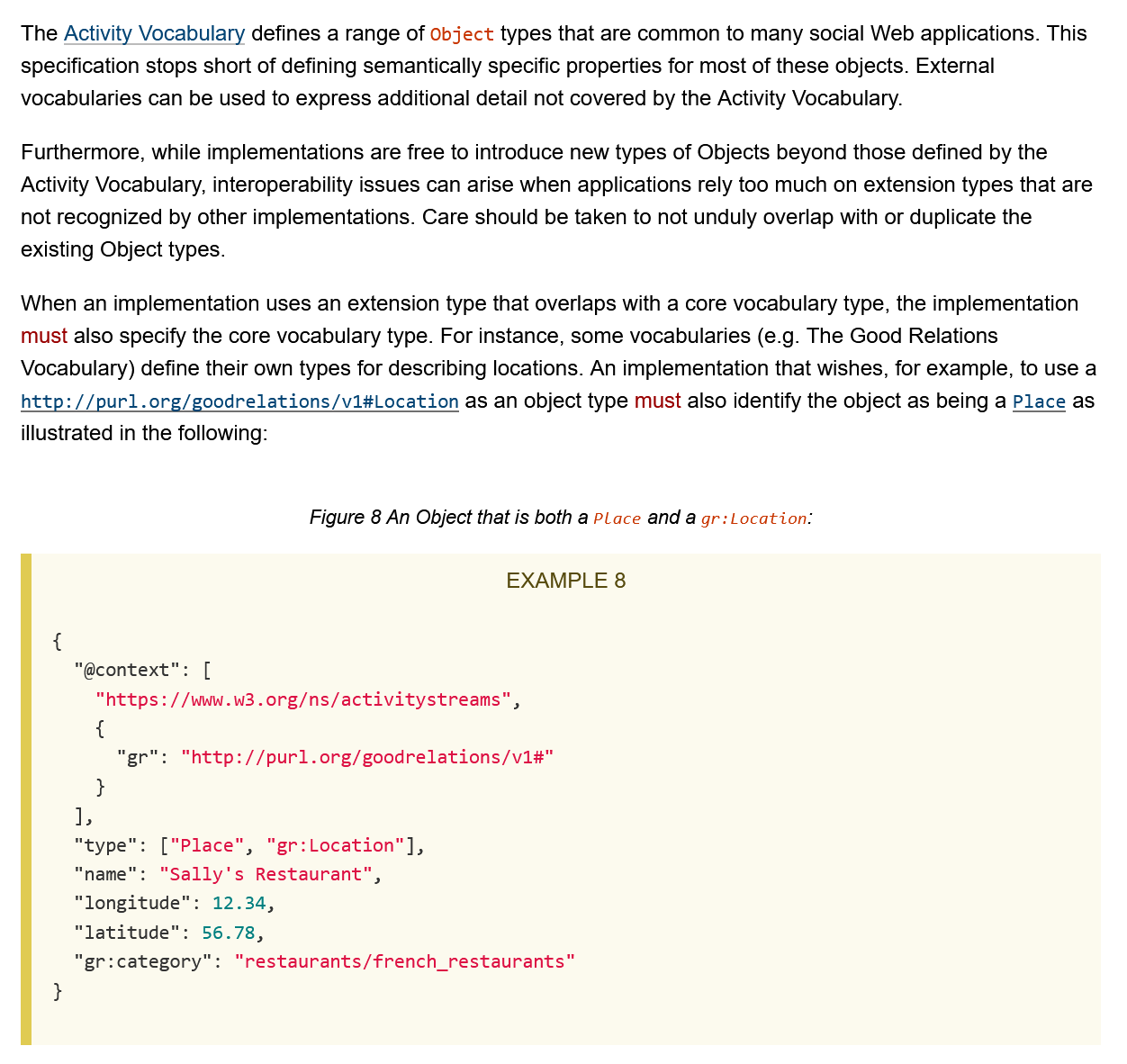Click the first red 'must' keyword
1127x1064 pixels.
tap(44, 337)
